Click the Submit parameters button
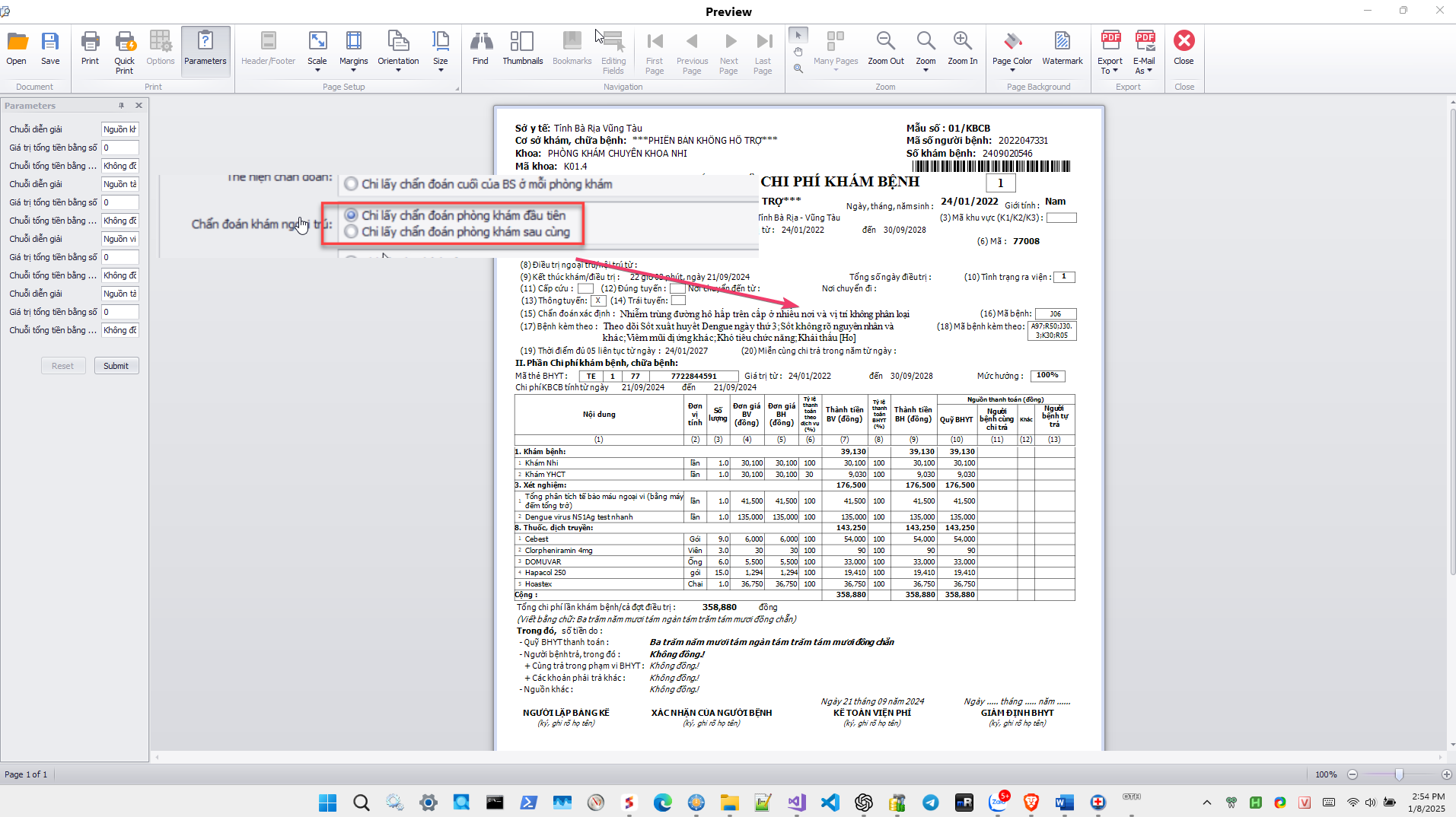Image resolution: width=1456 pixels, height=817 pixels. [116, 366]
